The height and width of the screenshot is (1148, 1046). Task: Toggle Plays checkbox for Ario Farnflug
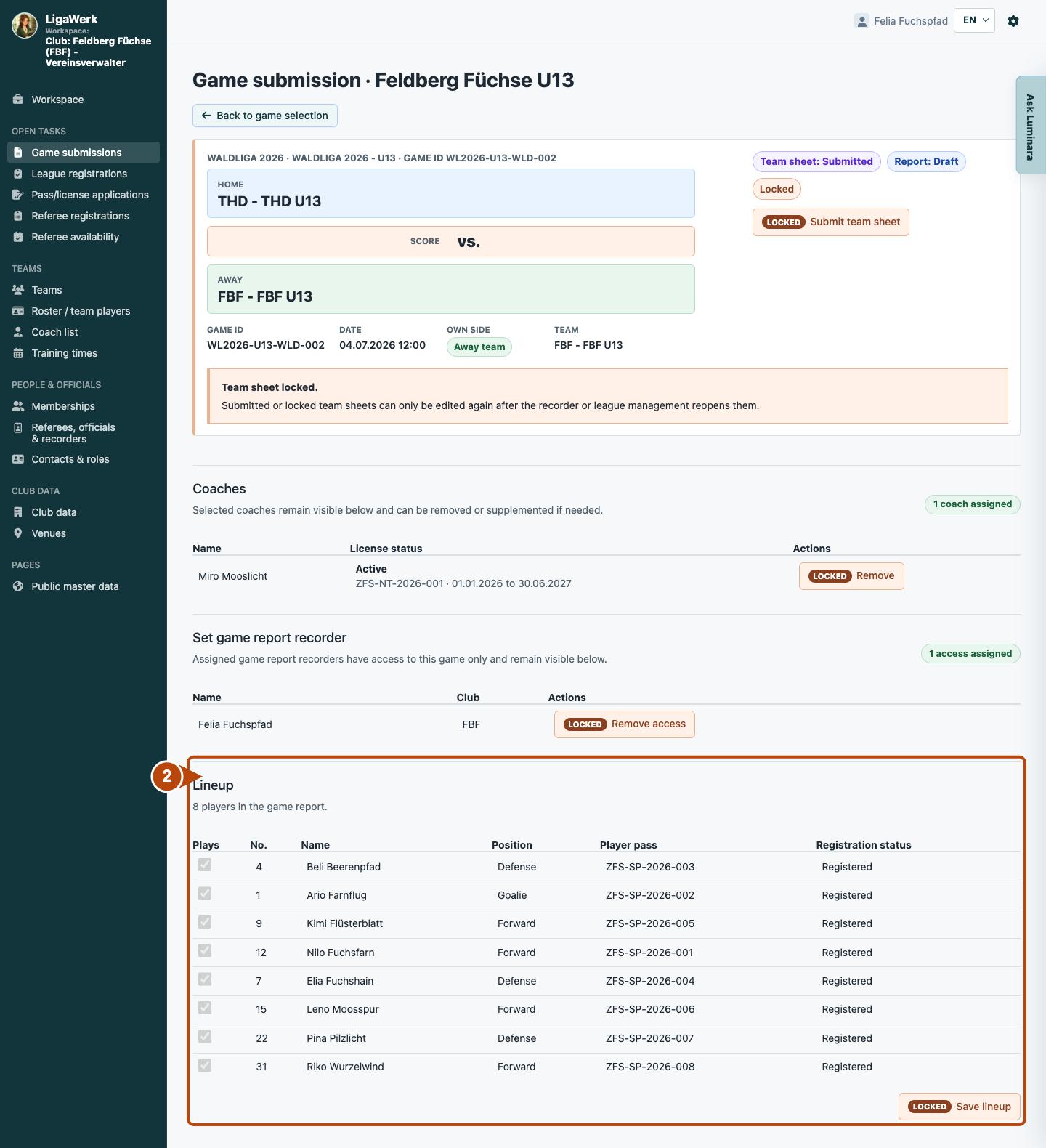coord(205,893)
